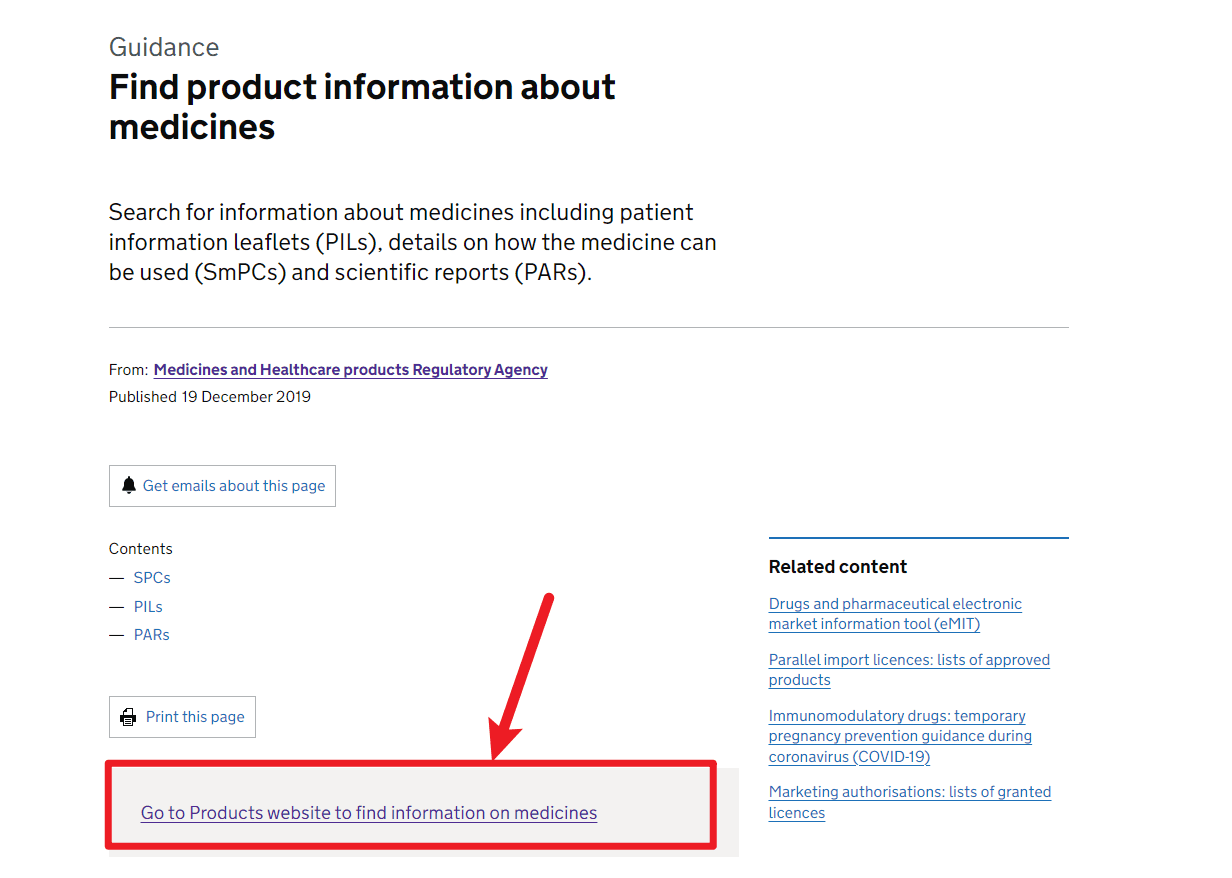This screenshot has width=1232, height=878.
Task: Click the bell icon for email alerts
Action: pyautogui.click(x=129, y=485)
